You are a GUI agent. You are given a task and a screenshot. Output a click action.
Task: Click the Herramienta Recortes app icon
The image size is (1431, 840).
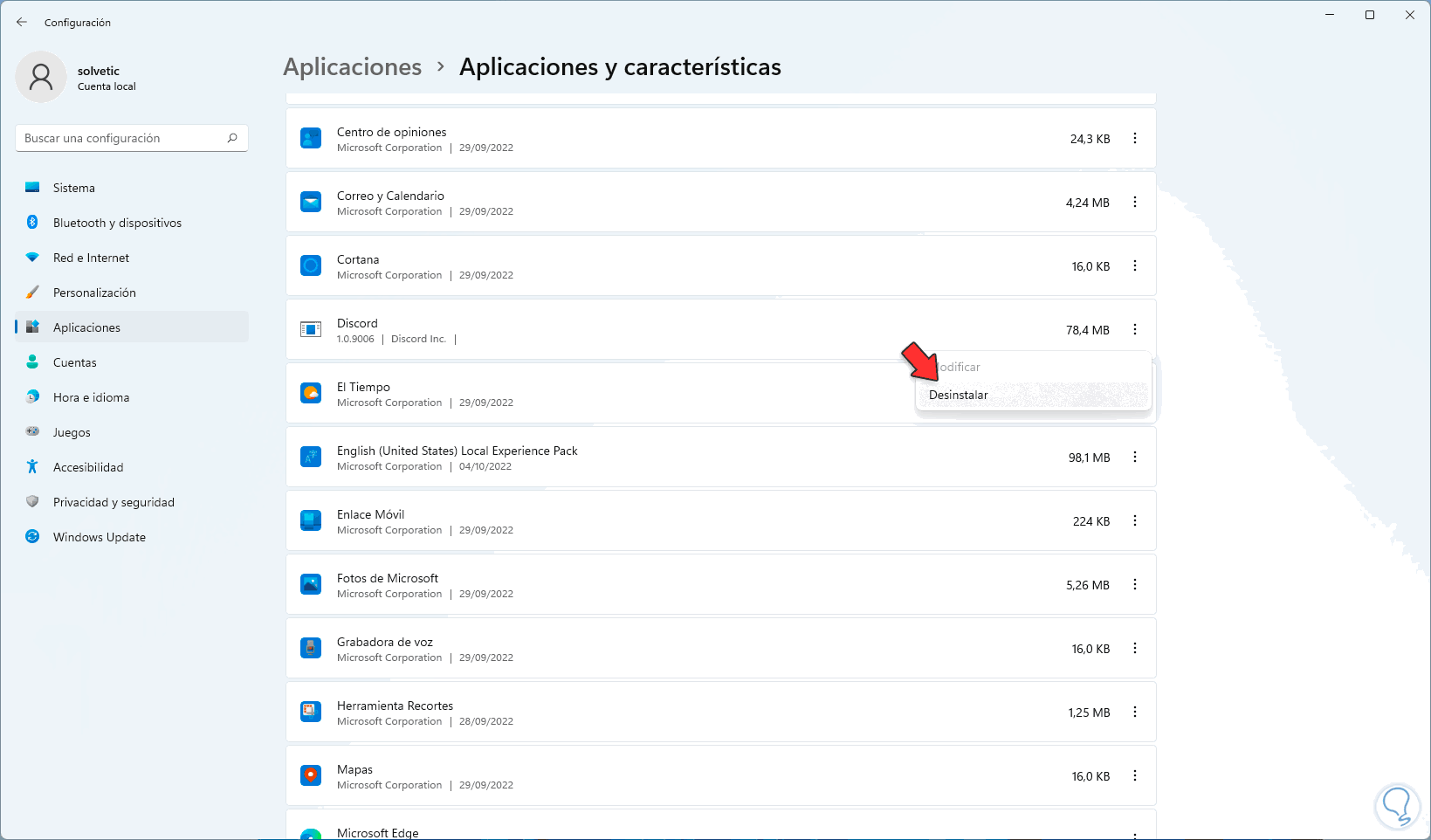311,712
